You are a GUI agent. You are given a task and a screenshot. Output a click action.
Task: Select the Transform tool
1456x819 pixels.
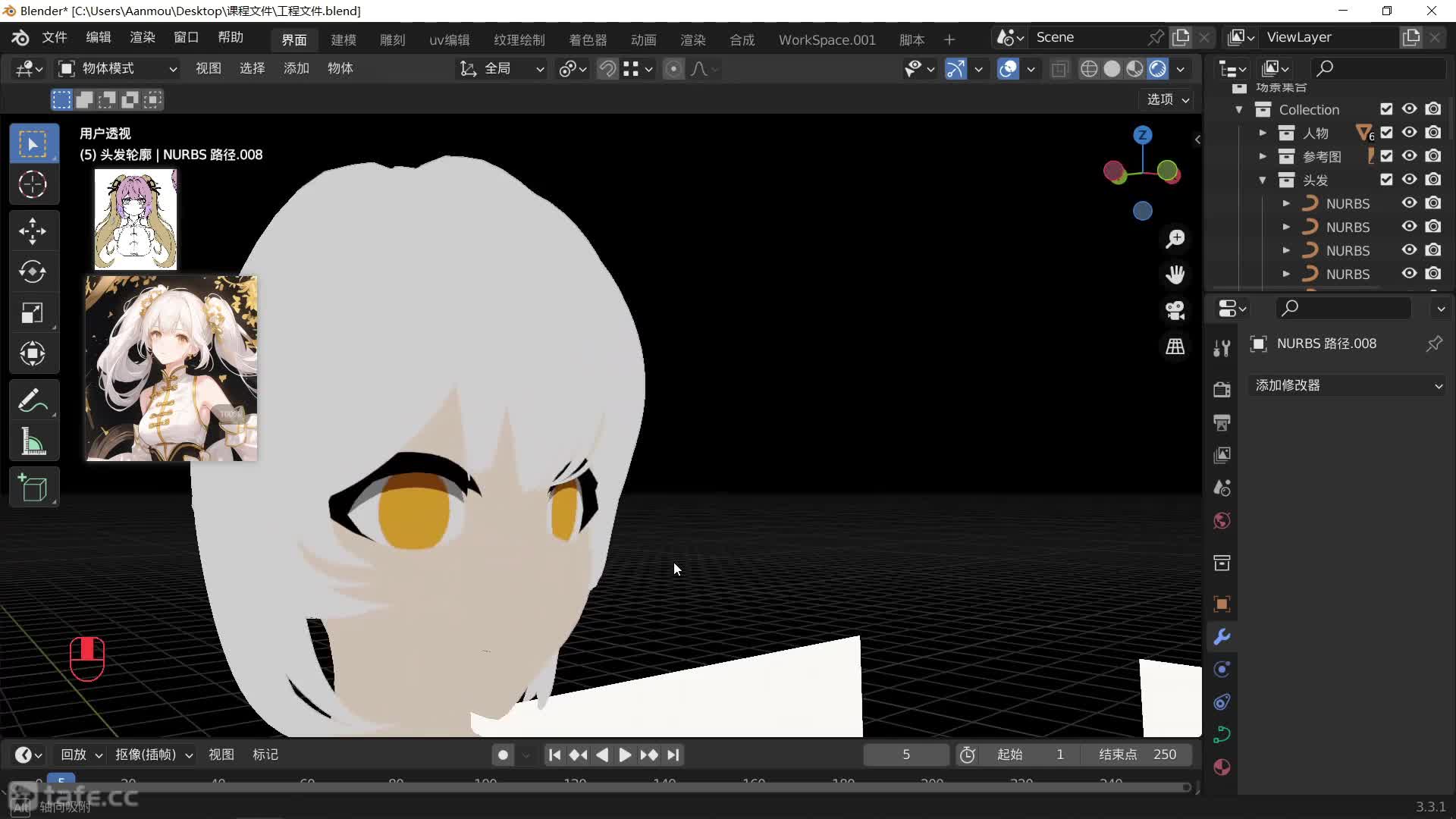coord(33,353)
